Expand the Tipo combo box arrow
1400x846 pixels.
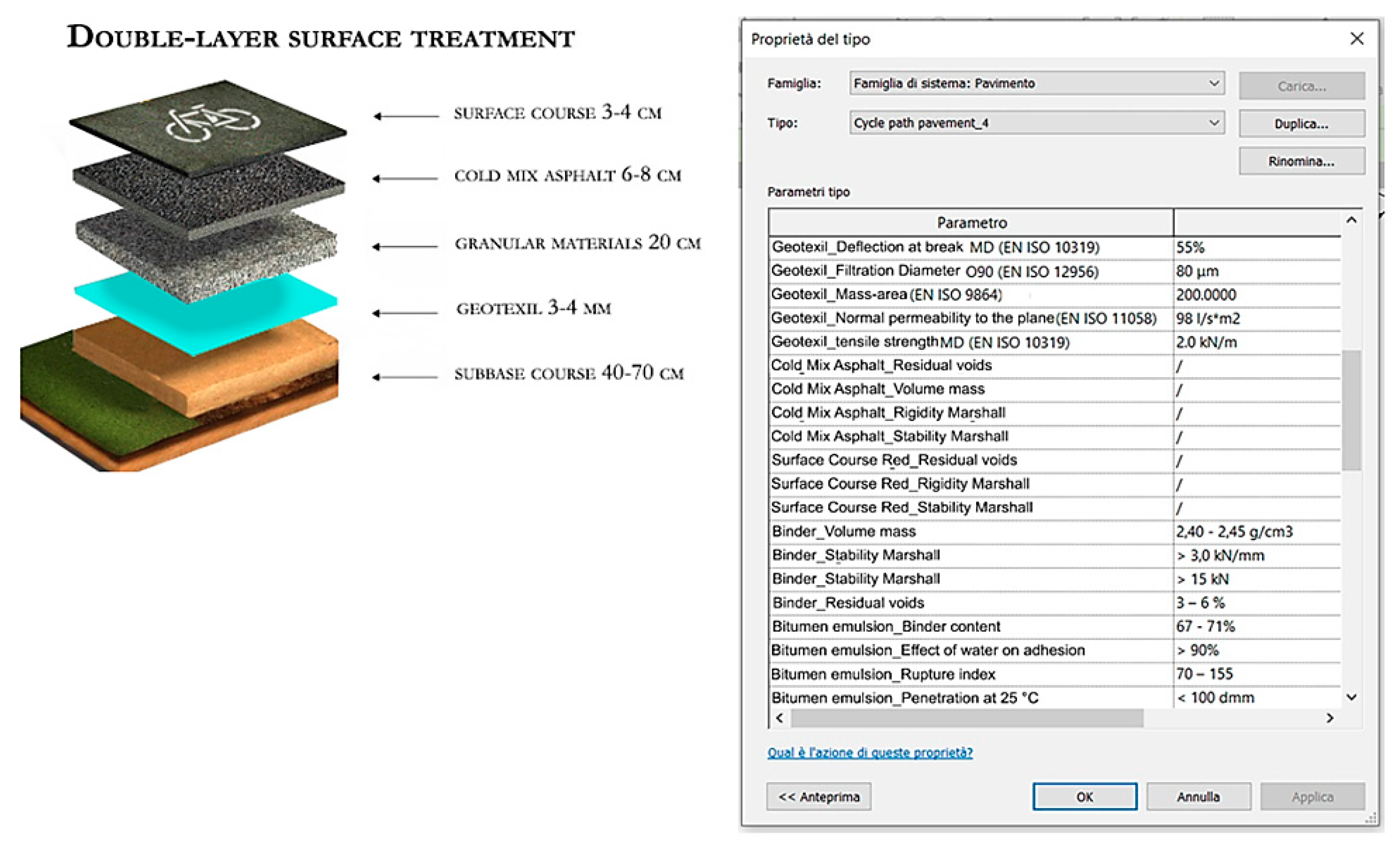pyautogui.click(x=1214, y=122)
